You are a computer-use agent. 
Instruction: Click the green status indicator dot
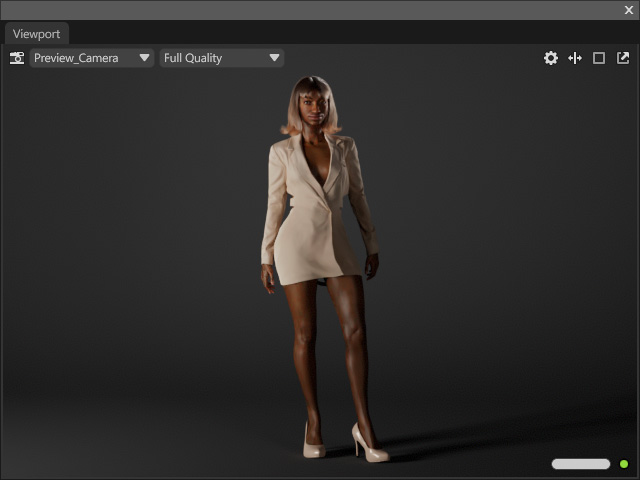[624, 464]
